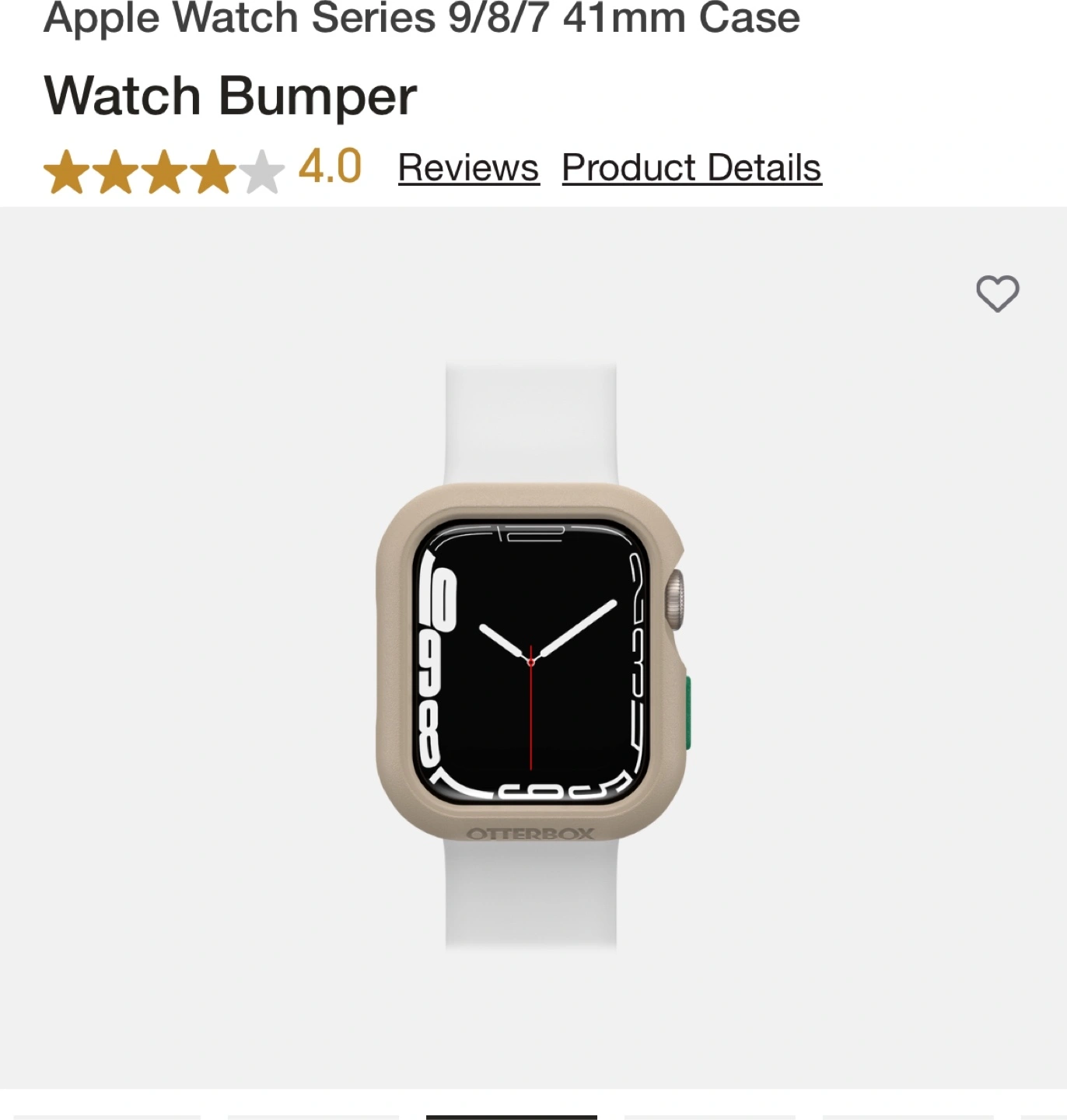Click the OtterBox logo on the bumper
Screen dimensions: 1067x1120
point(531,834)
